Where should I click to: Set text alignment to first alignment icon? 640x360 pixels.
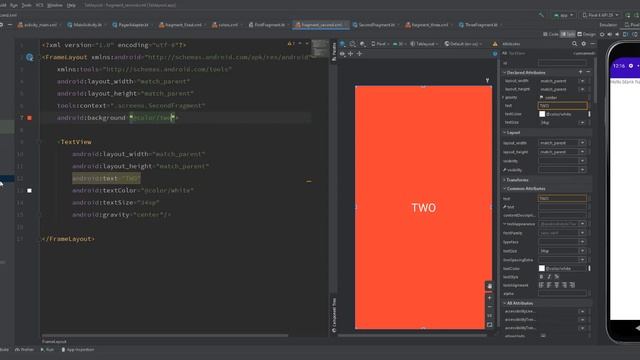(x=541, y=285)
